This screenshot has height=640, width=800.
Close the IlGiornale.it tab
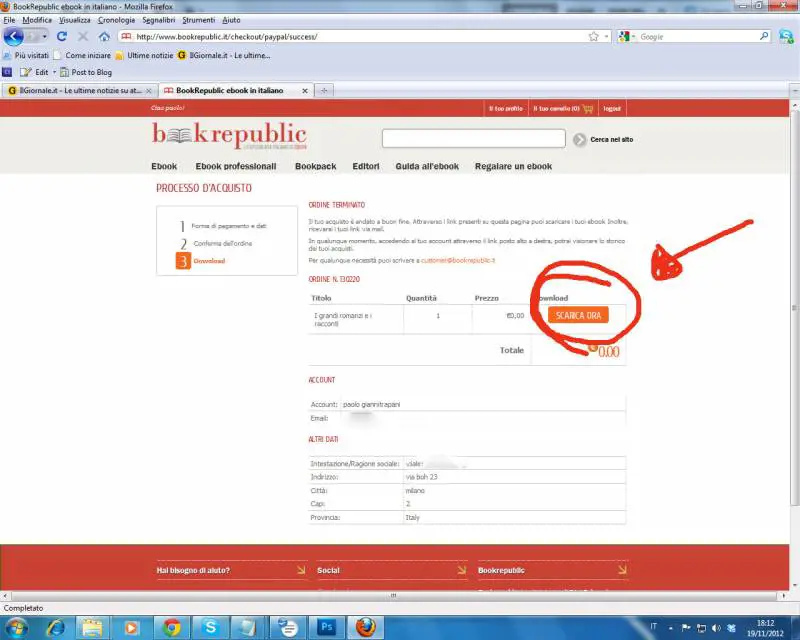pyautogui.click(x=148, y=91)
